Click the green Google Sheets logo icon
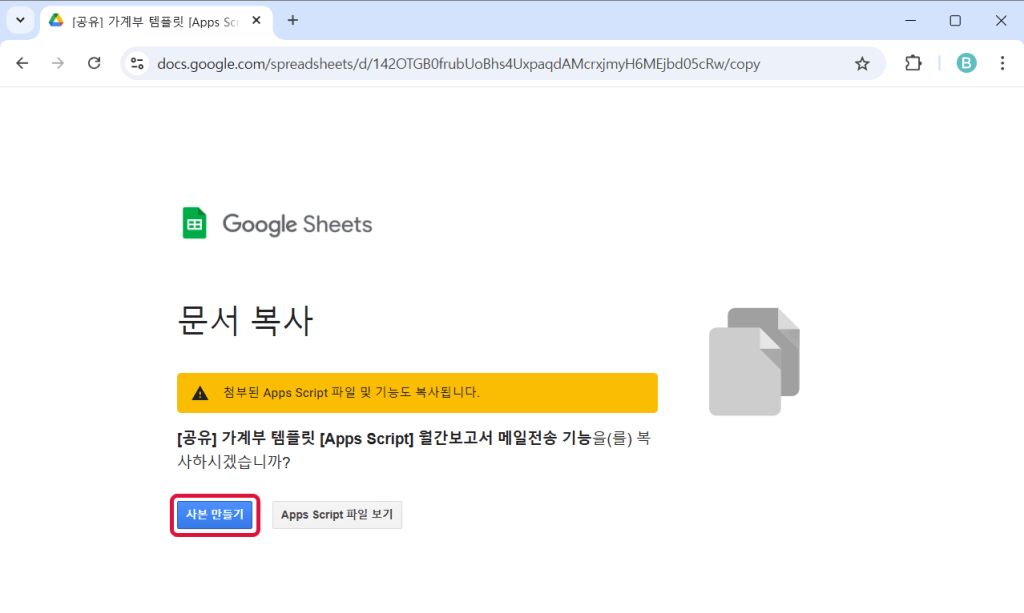Screen dimensions: 1024x613 point(194,223)
